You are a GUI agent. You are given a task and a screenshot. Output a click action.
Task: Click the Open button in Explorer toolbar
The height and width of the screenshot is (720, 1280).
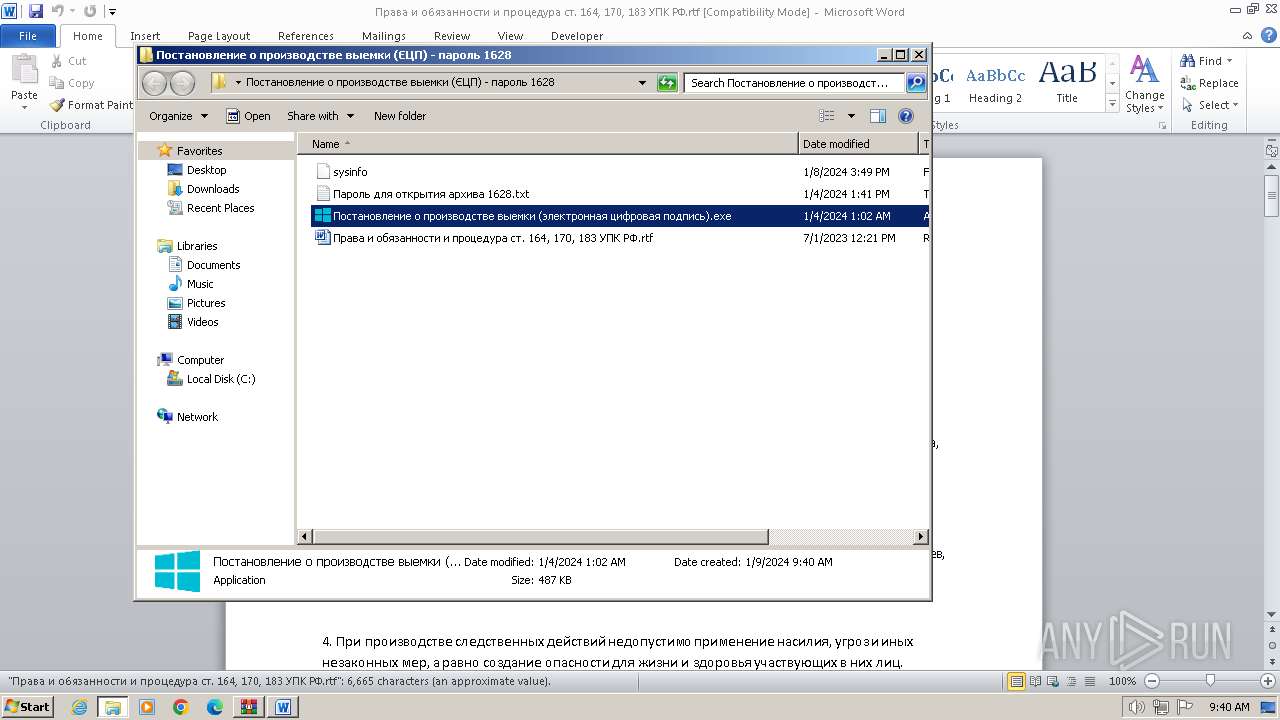(x=248, y=116)
